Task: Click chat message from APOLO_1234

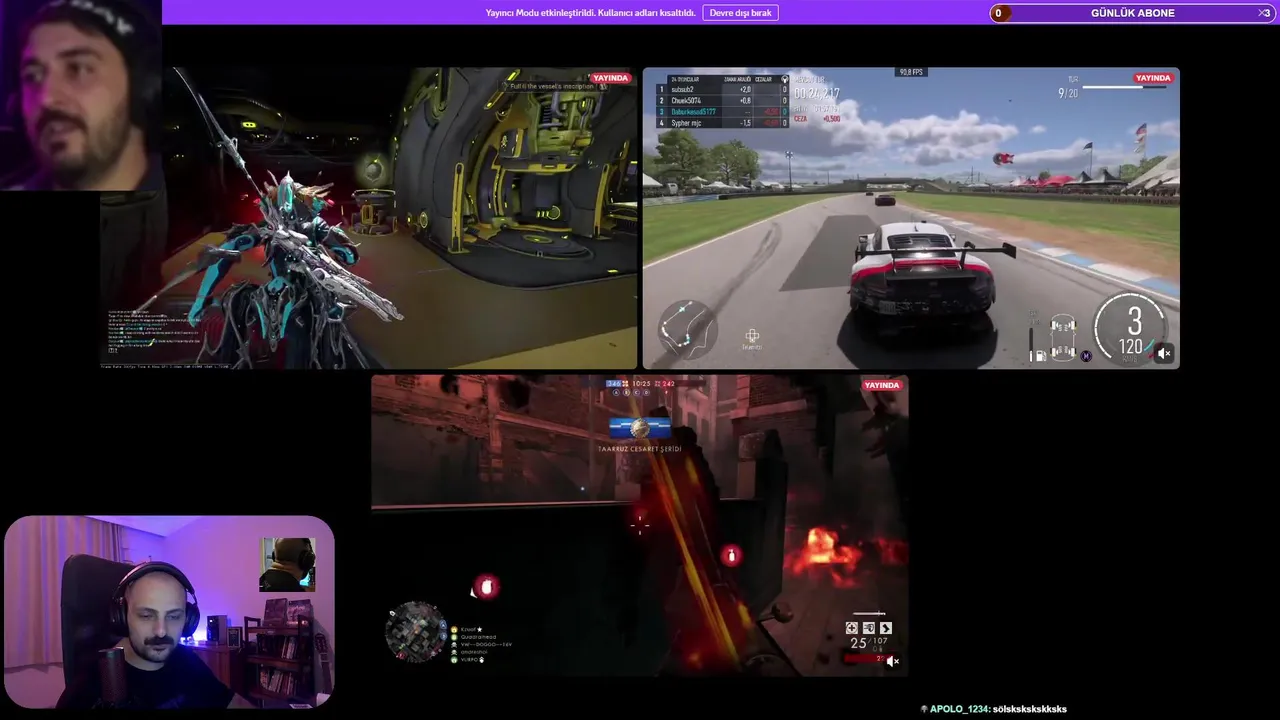Action: [993, 709]
